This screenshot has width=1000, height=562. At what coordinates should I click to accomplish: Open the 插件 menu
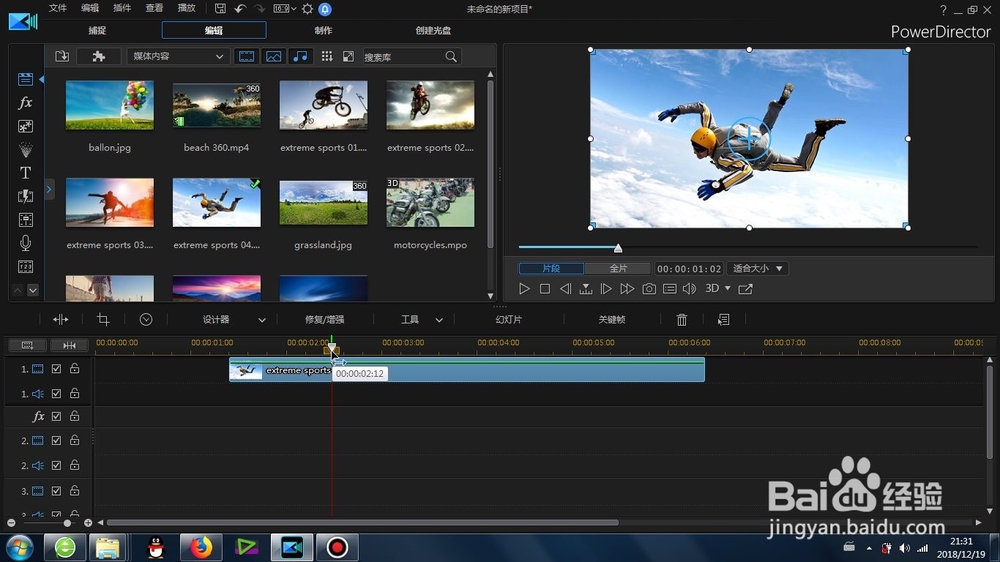pos(122,8)
